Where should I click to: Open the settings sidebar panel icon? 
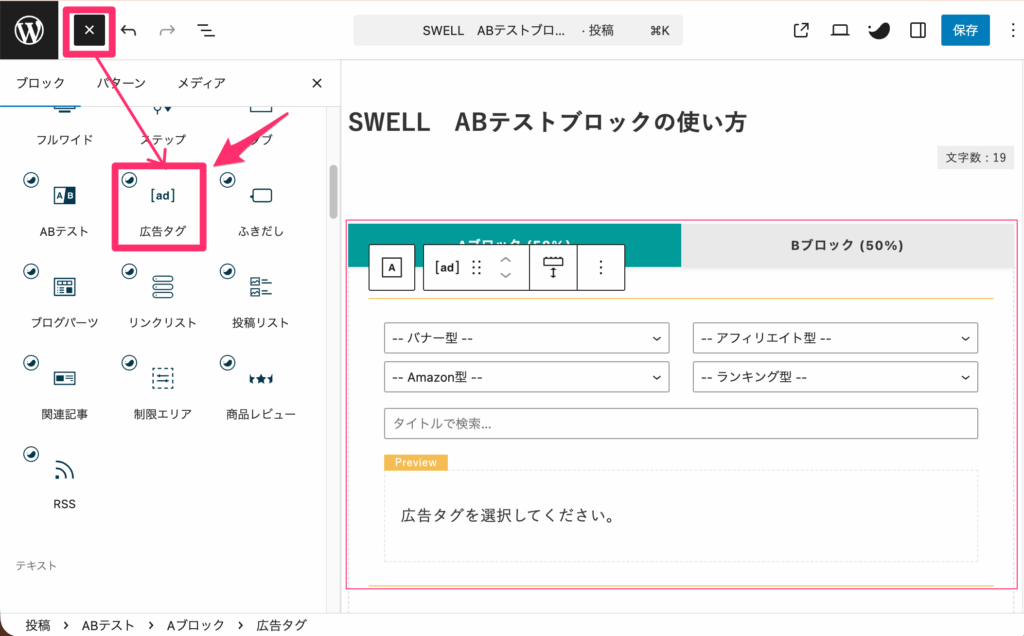(917, 30)
